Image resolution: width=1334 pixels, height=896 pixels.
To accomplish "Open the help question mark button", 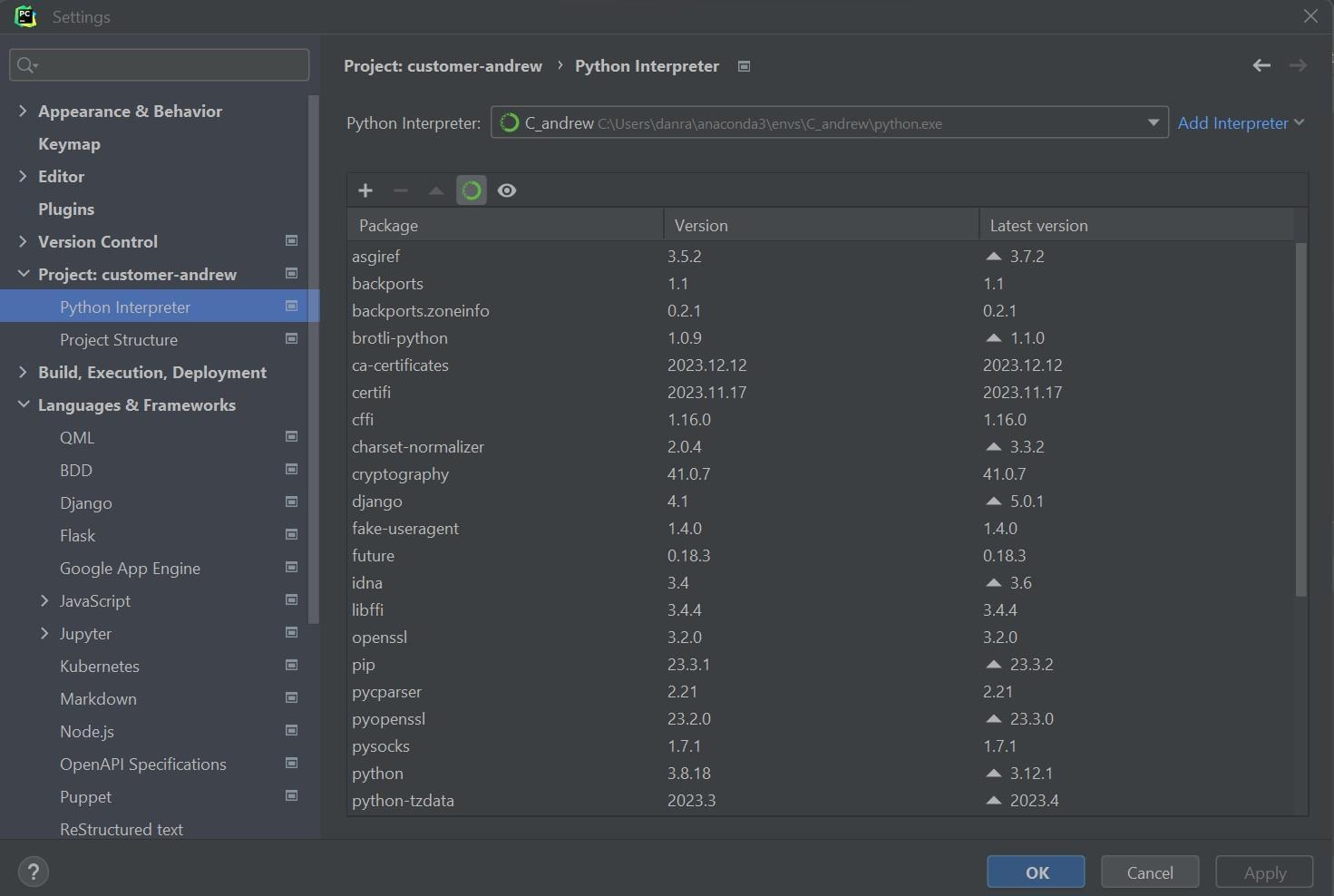I will tap(34, 872).
